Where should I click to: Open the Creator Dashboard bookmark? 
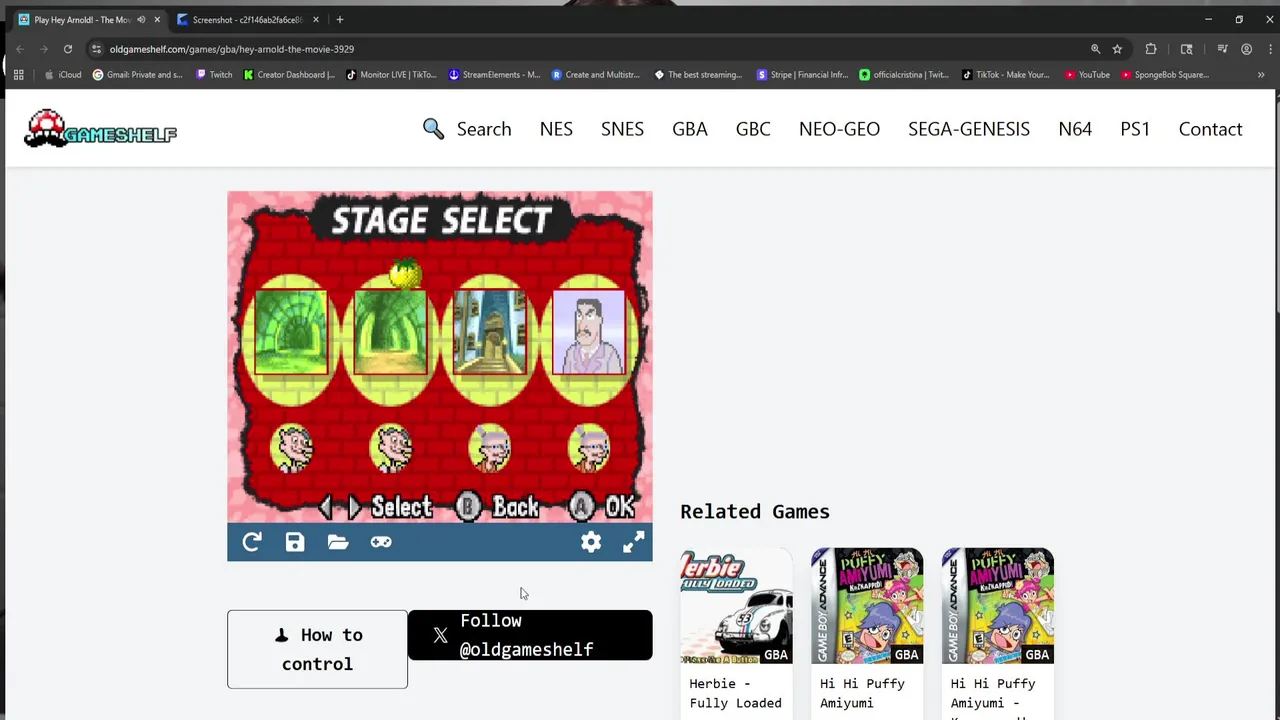(289, 75)
